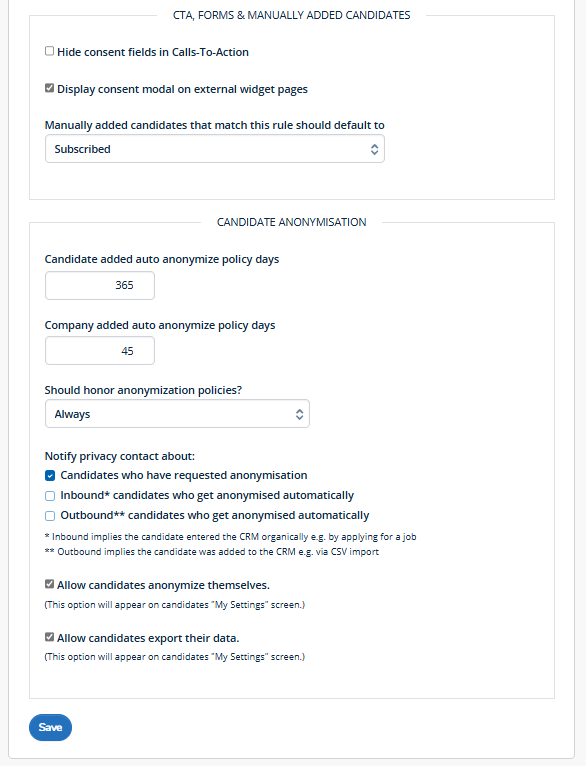Toggle Allow candidates export their data checkbox
This screenshot has width=586, height=766.
[x=49, y=637]
